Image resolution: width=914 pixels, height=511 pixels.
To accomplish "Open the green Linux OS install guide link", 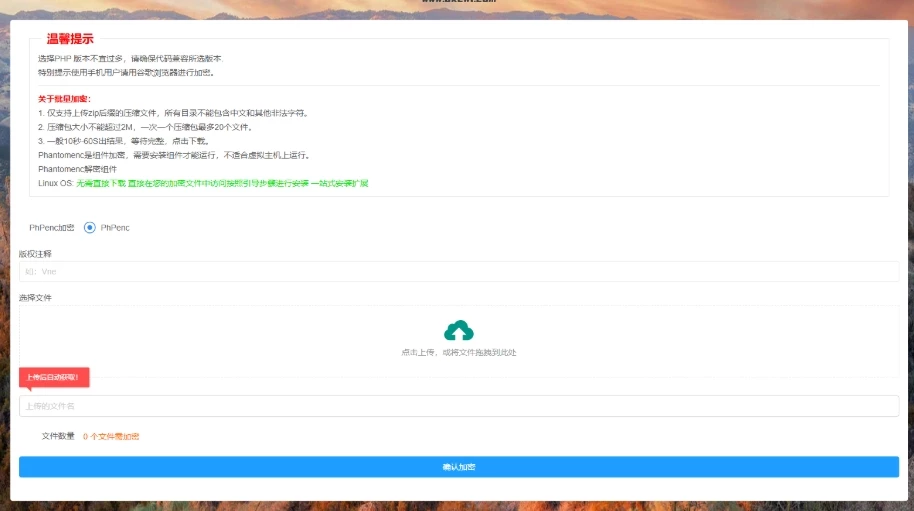I will [222, 183].
